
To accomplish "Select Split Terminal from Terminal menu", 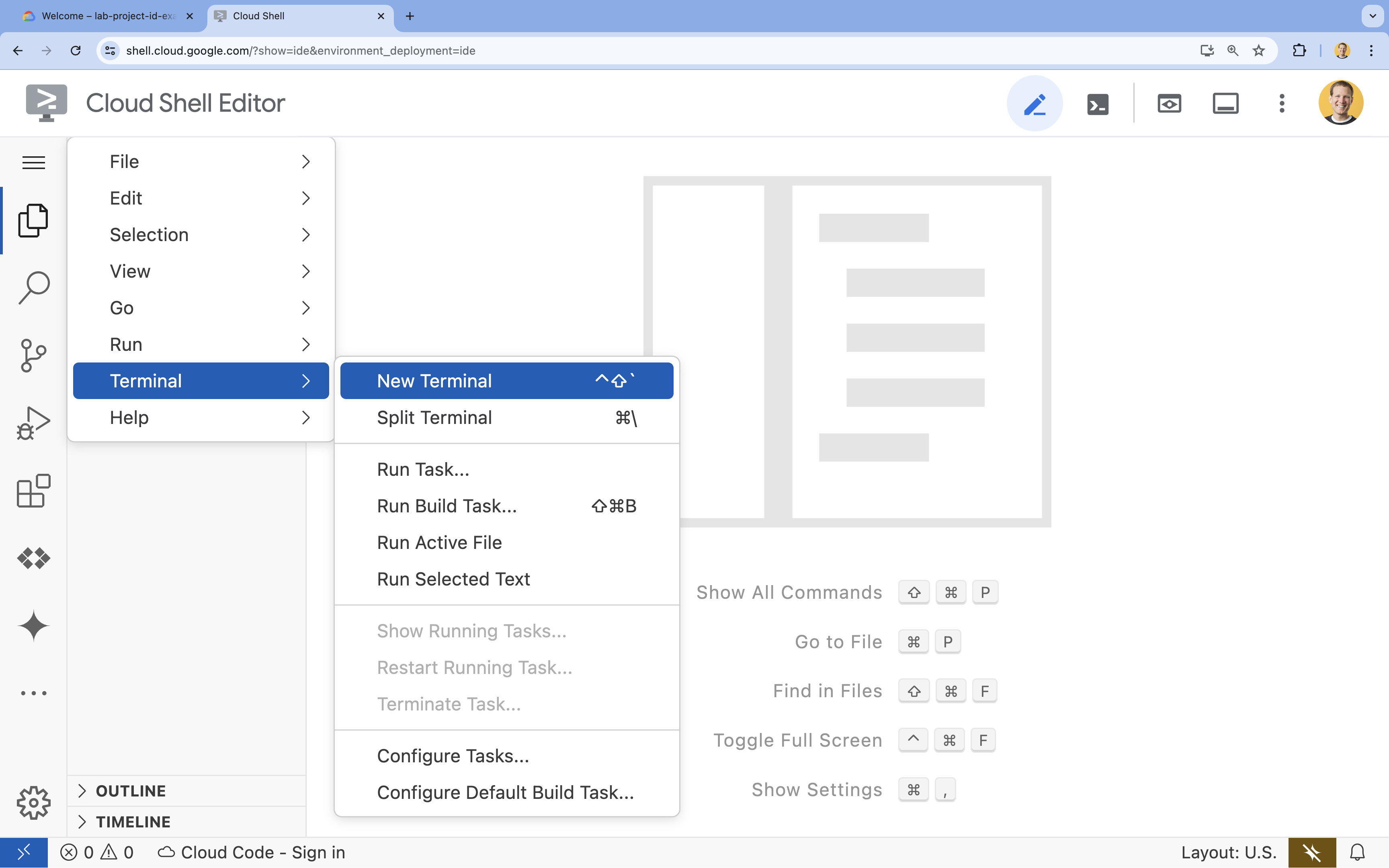I will tap(434, 417).
